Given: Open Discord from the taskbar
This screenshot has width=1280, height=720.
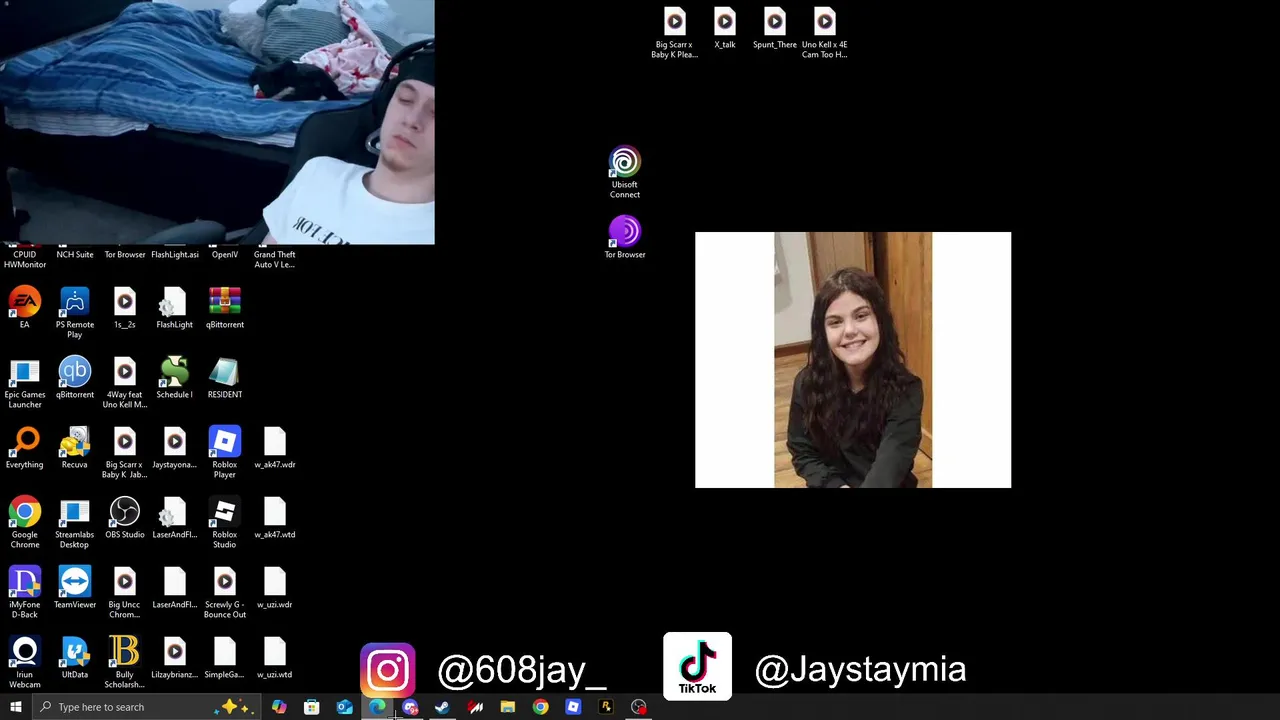Looking at the screenshot, I should pyautogui.click(x=410, y=707).
